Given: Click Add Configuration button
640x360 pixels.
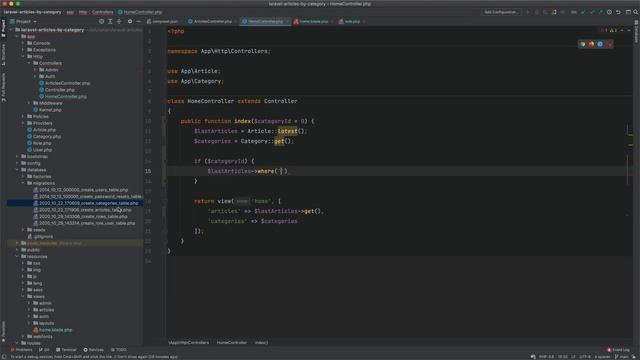Looking at the screenshot, I should pyautogui.click(x=501, y=12).
